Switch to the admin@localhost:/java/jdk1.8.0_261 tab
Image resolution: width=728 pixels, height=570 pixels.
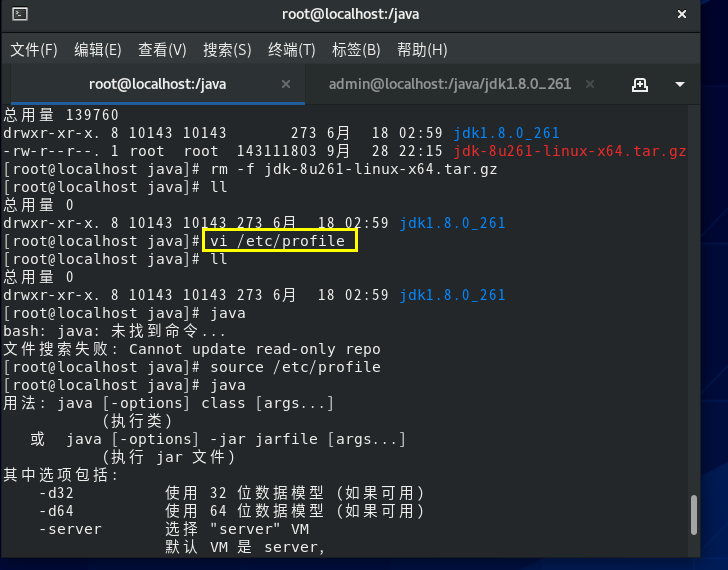click(x=449, y=84)
